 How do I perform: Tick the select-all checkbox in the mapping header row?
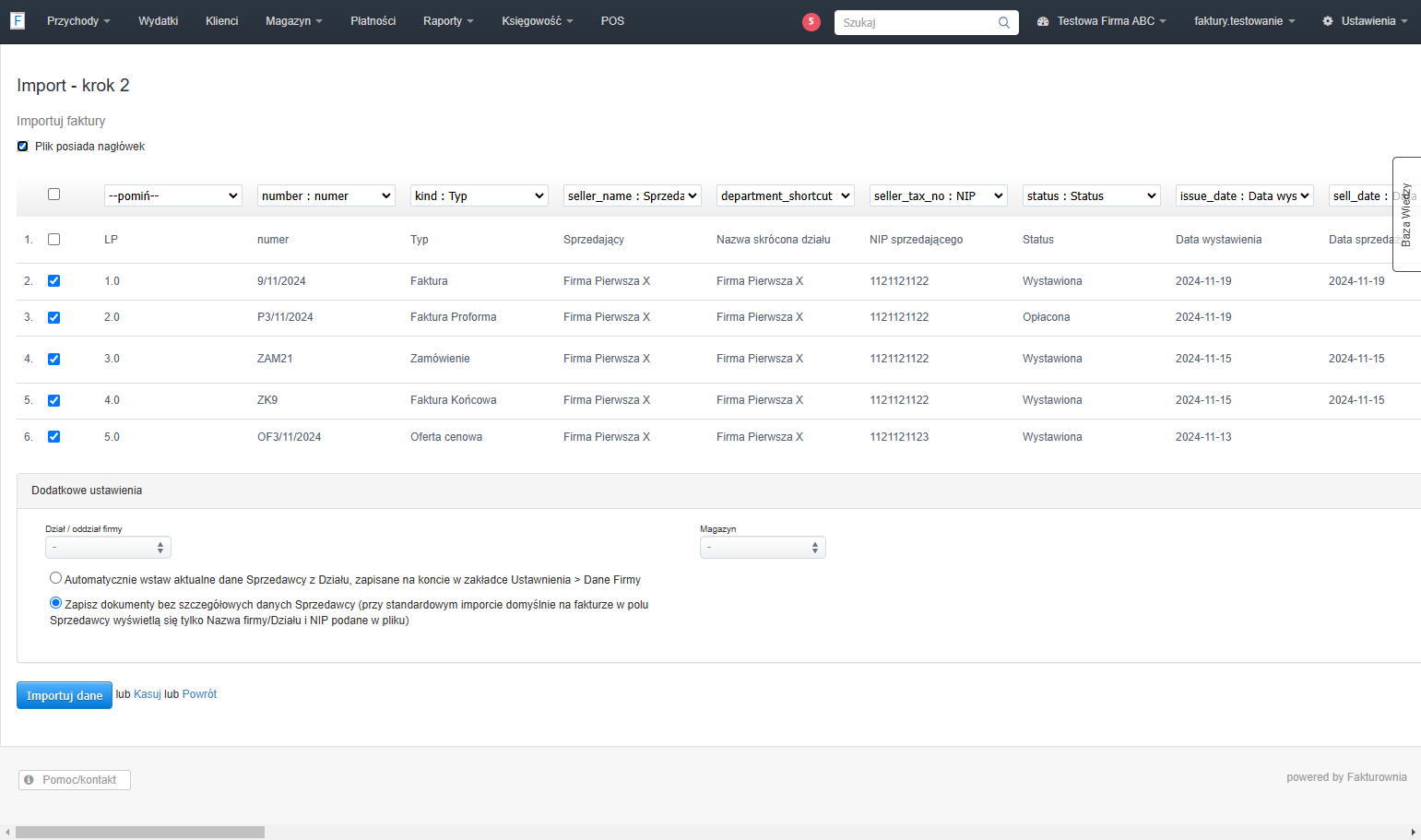point(53,195)
